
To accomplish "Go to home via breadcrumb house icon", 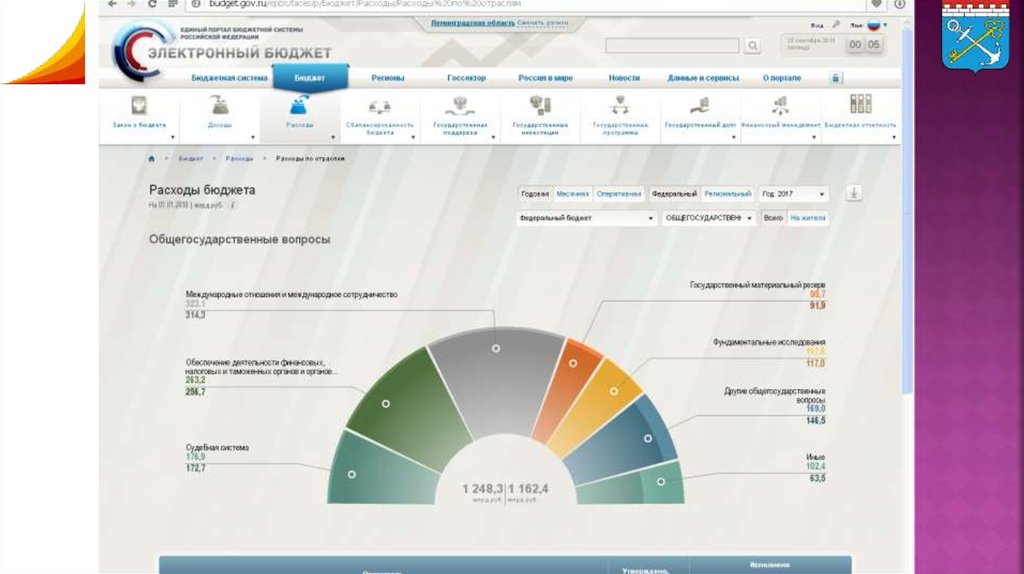I will [152, 159].
